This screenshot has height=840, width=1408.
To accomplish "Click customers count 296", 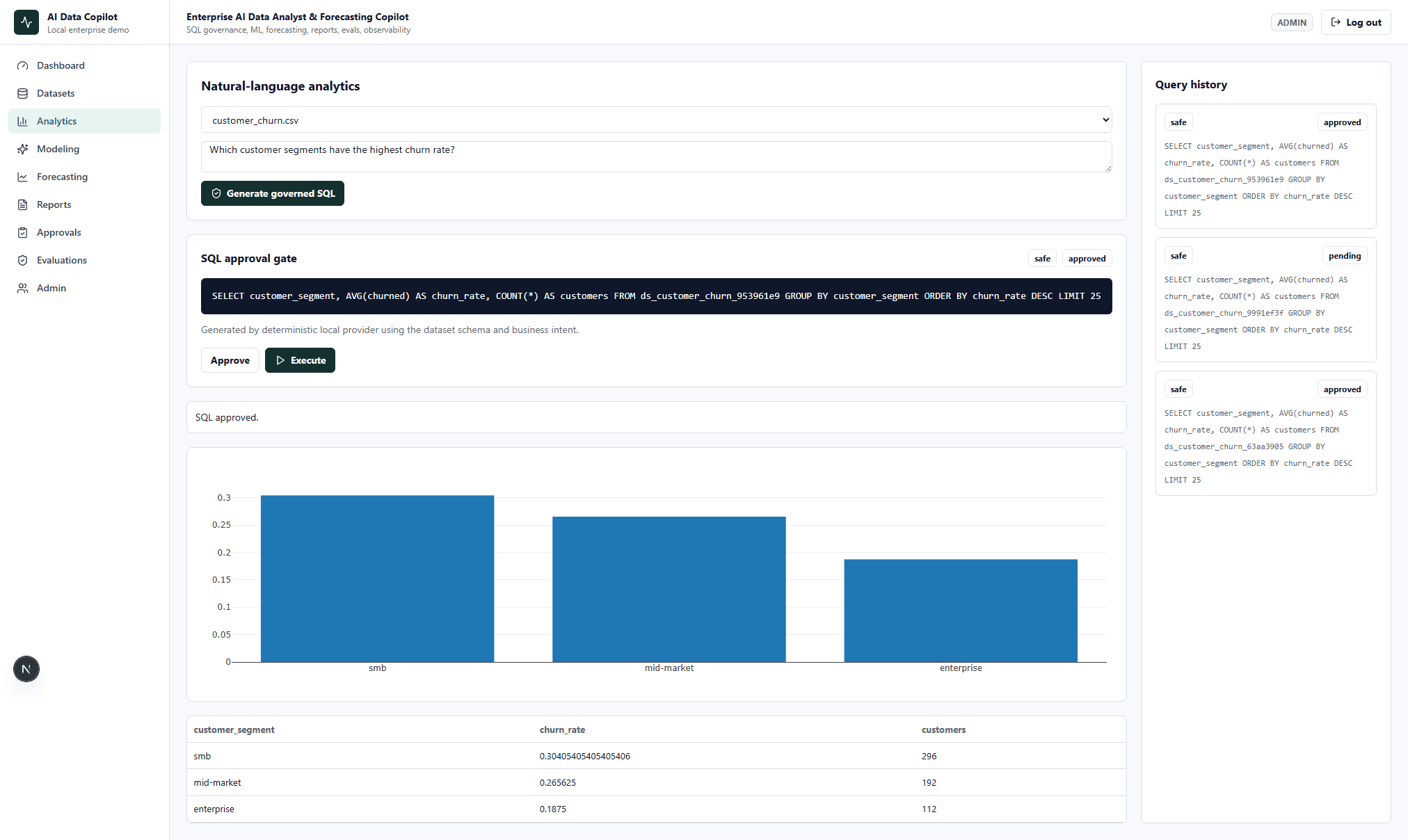I will (x=929, y=756).
